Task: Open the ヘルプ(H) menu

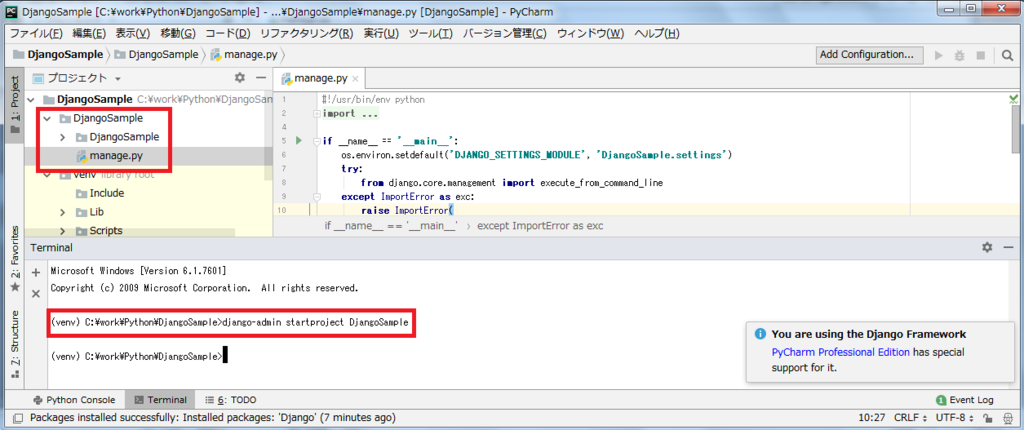Action: tap(657, 33)
